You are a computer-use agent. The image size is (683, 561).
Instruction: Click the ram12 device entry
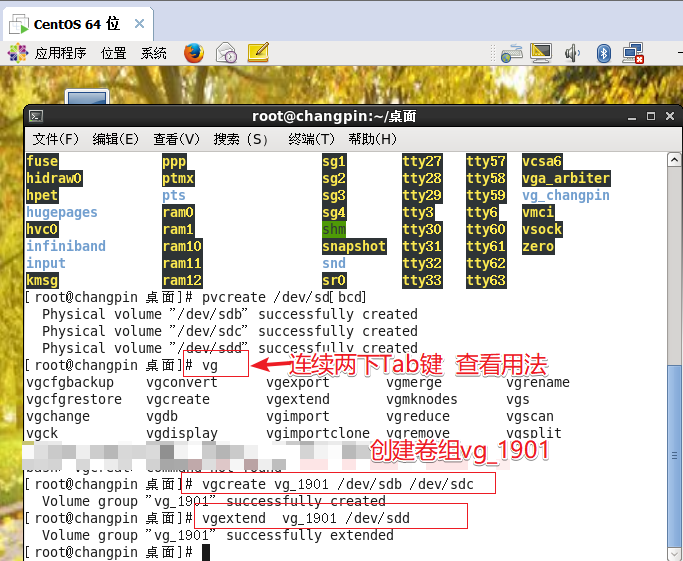tap(182, 280)
